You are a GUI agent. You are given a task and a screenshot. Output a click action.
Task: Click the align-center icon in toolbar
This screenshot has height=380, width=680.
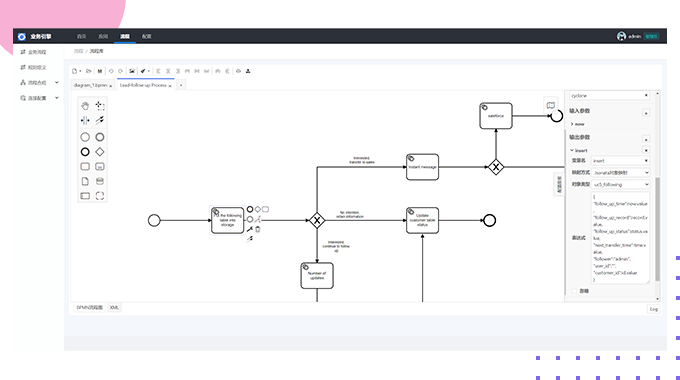pos(168,71)
